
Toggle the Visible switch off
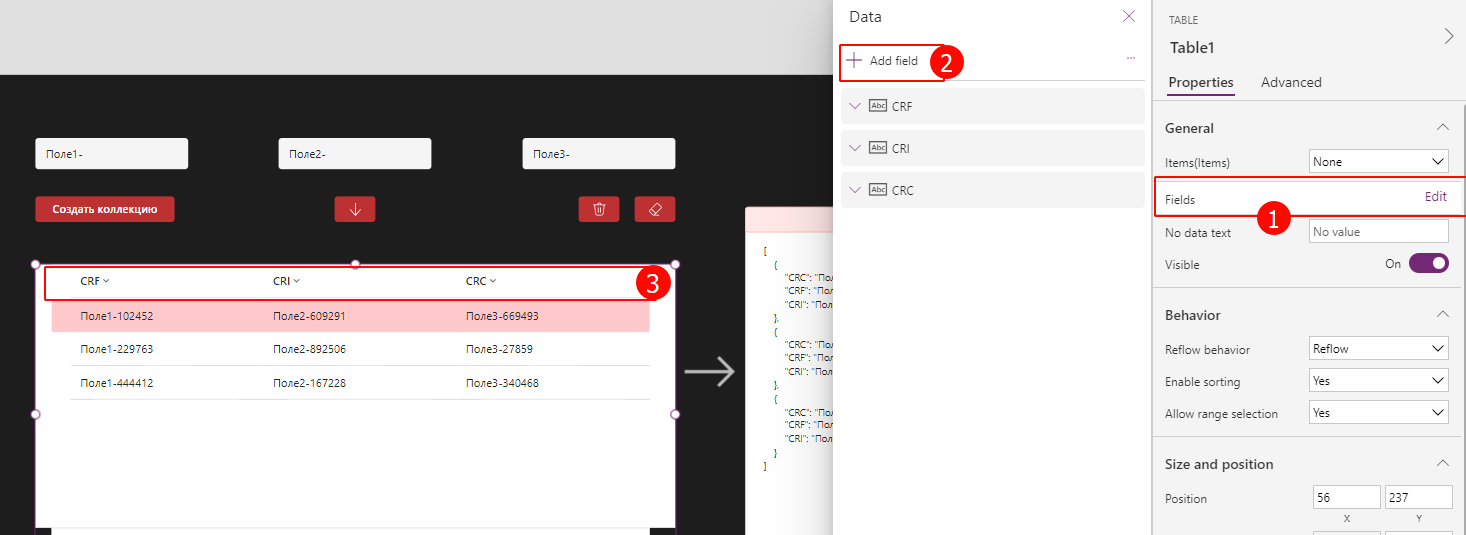click(1428, 264)
